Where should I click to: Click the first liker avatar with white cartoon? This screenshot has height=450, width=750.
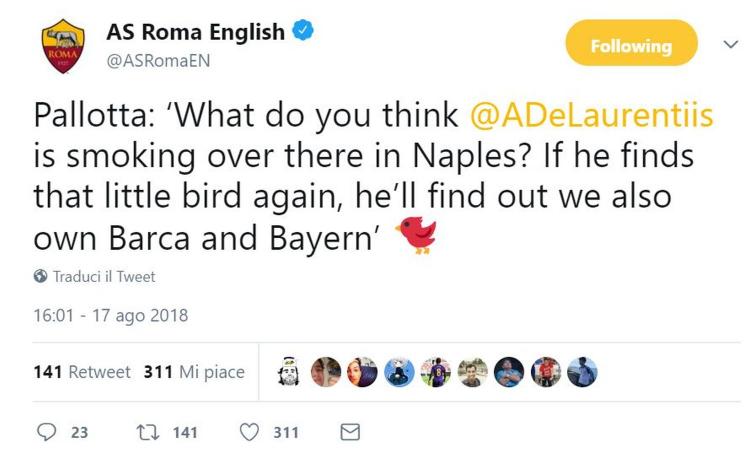tap(290, 371)
